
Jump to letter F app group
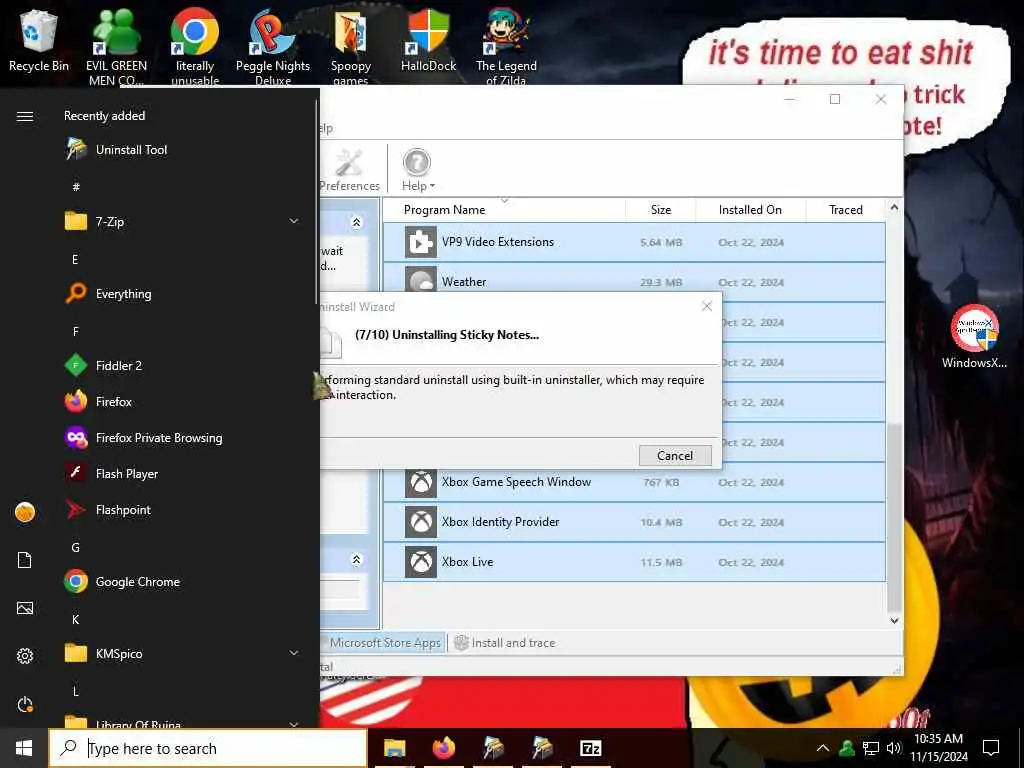76,331
